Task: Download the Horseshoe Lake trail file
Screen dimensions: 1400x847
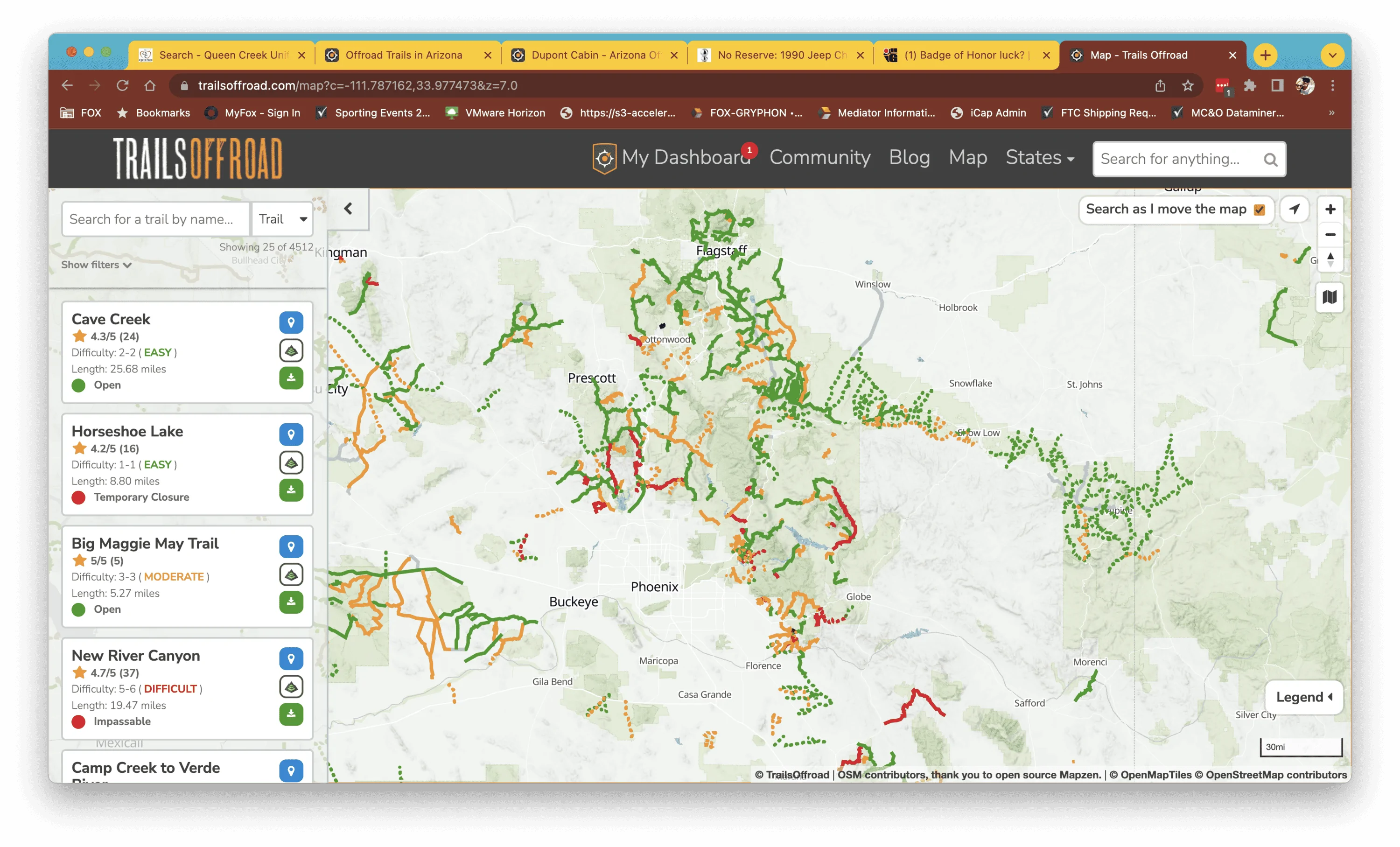Action: [291, 490]
